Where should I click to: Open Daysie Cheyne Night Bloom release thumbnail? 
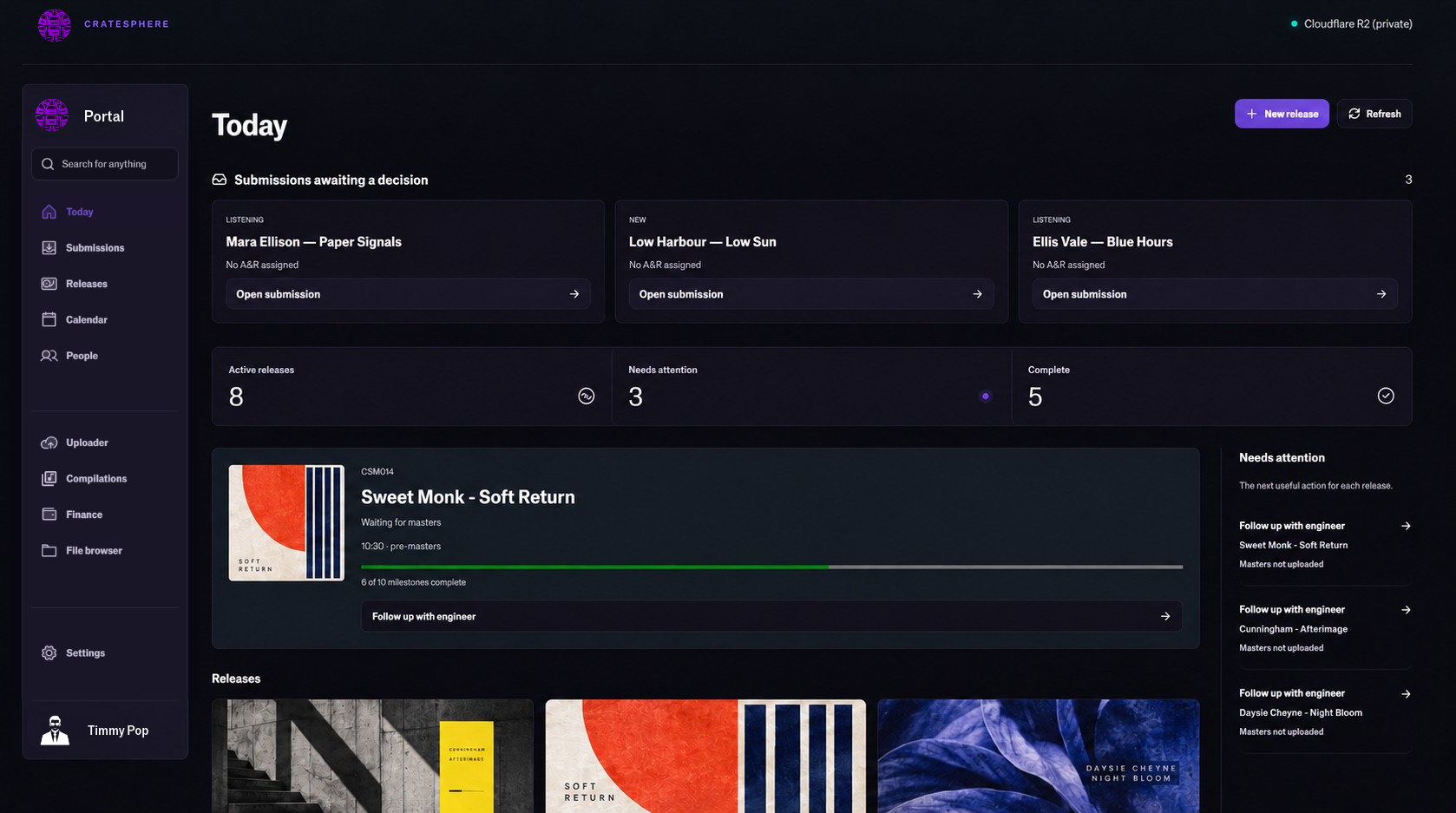pyautogui.click(x=1039, y=757)
